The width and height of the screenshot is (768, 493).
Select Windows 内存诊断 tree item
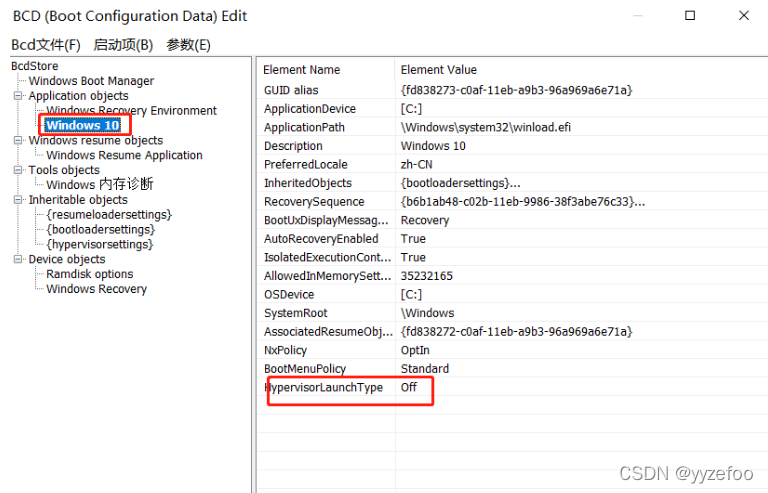click(x=100, y=185)
